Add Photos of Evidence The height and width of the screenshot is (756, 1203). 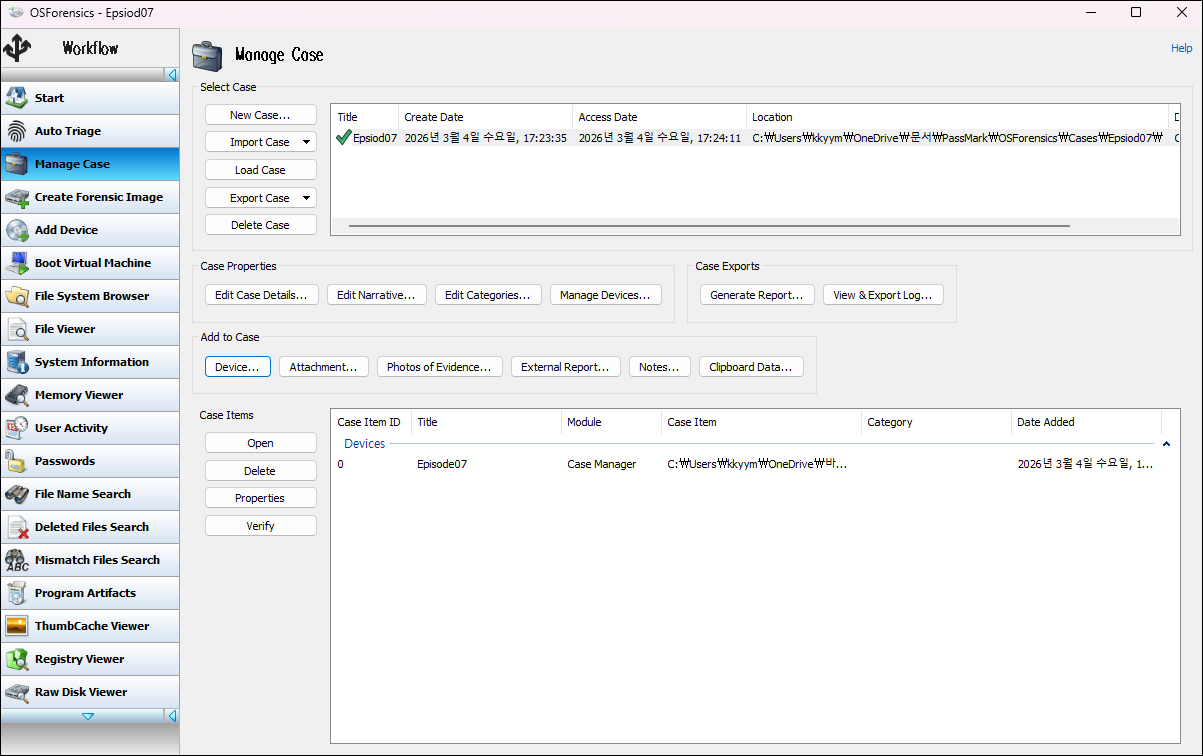pos(440,367)
